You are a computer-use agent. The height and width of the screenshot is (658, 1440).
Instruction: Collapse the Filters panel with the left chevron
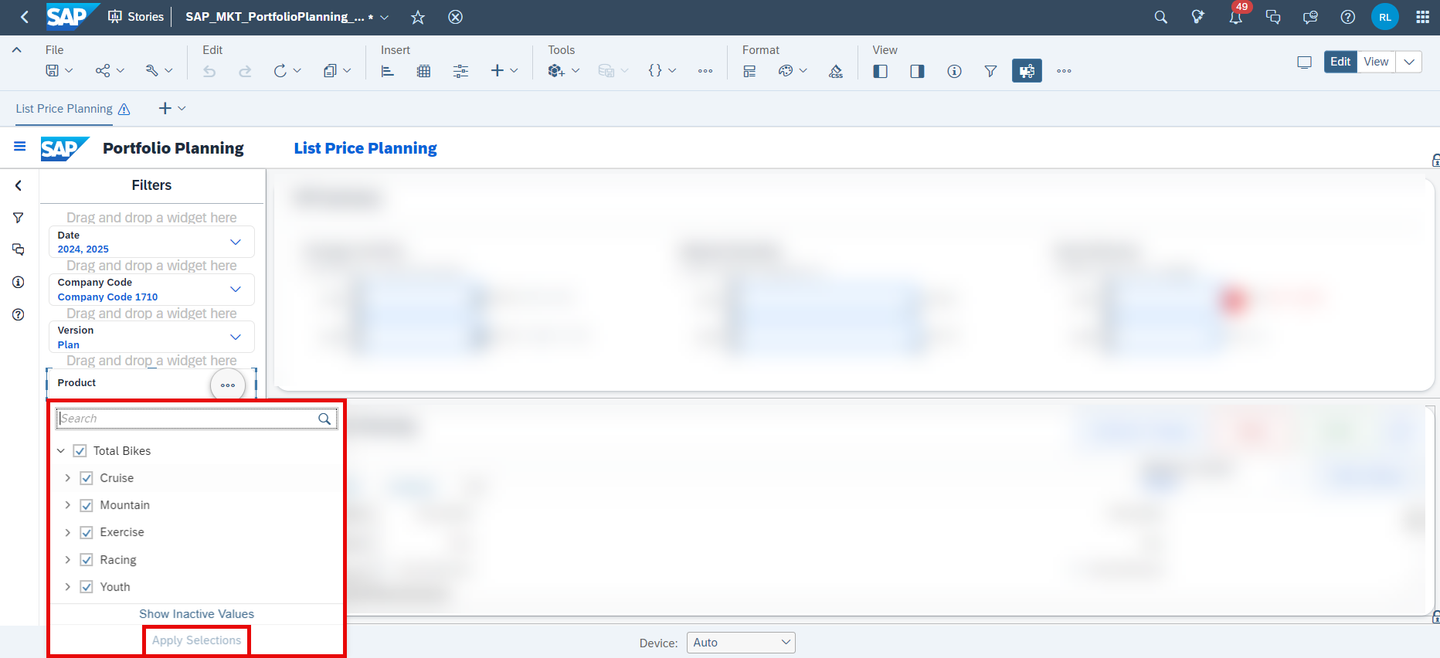pyautogui.click(x=18, y=186)
